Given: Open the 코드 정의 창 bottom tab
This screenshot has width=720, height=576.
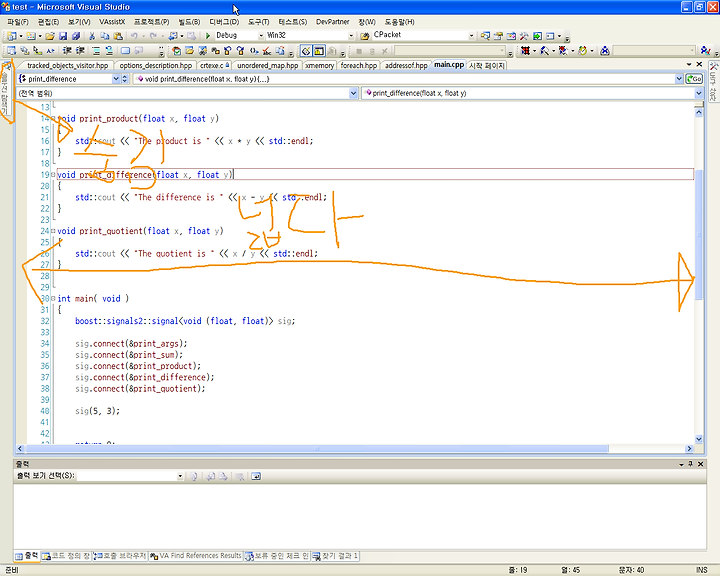Looking at the screenshot, I should click(66, 556).
